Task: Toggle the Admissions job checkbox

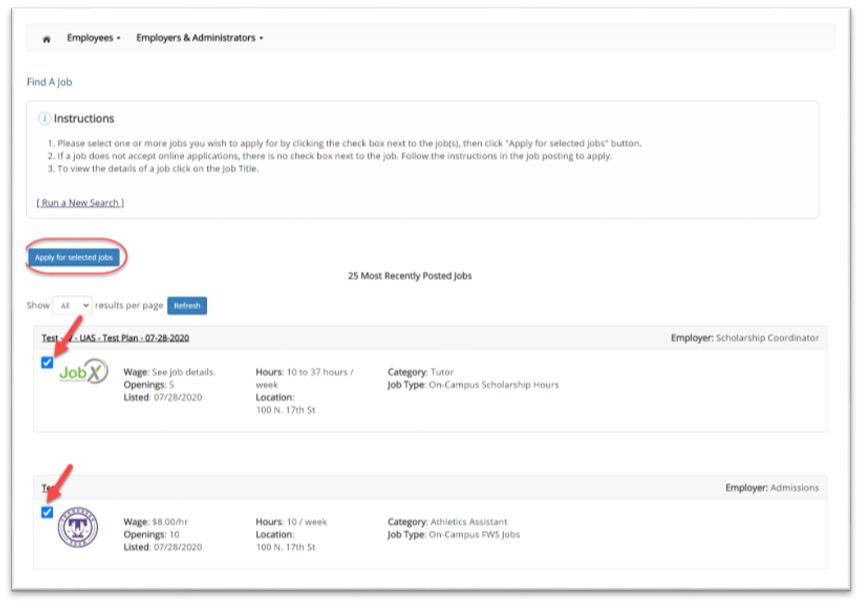Action: [47, 512]
